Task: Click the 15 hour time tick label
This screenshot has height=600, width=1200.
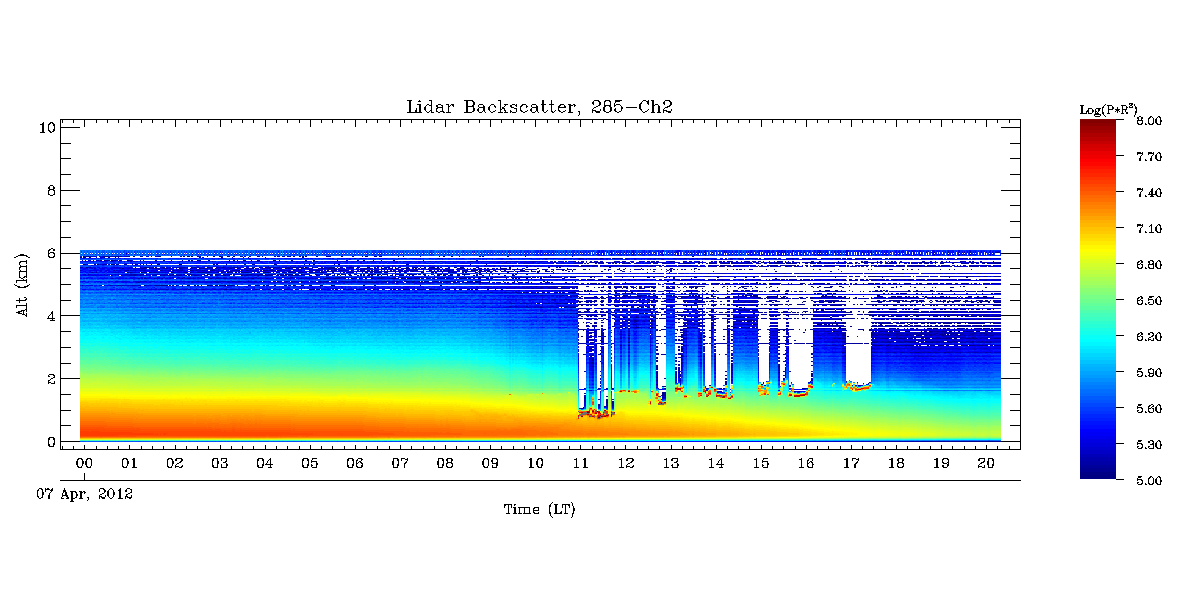Action: (761, 464)
